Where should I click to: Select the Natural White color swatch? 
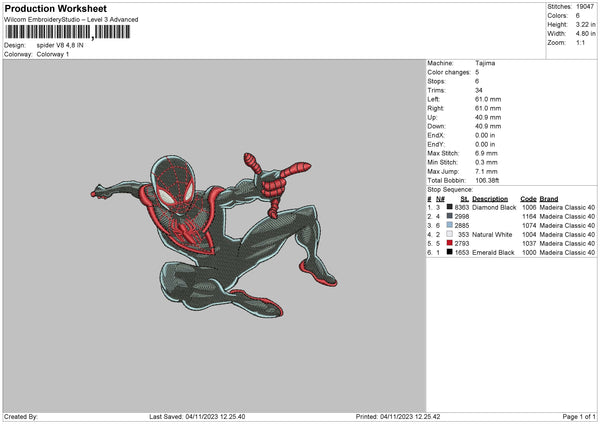[449, 234]
